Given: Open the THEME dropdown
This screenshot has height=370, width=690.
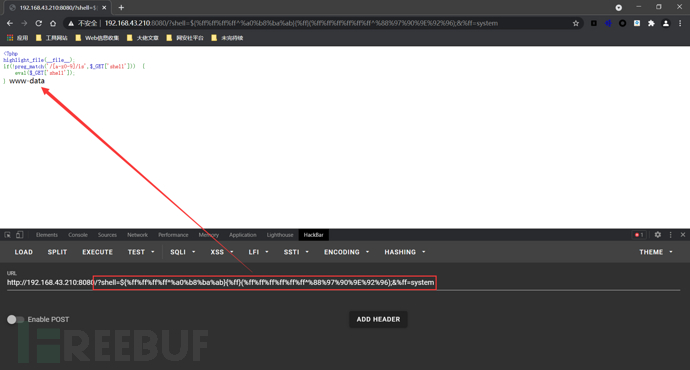Looking at the screenshot, I should (656, 252).
